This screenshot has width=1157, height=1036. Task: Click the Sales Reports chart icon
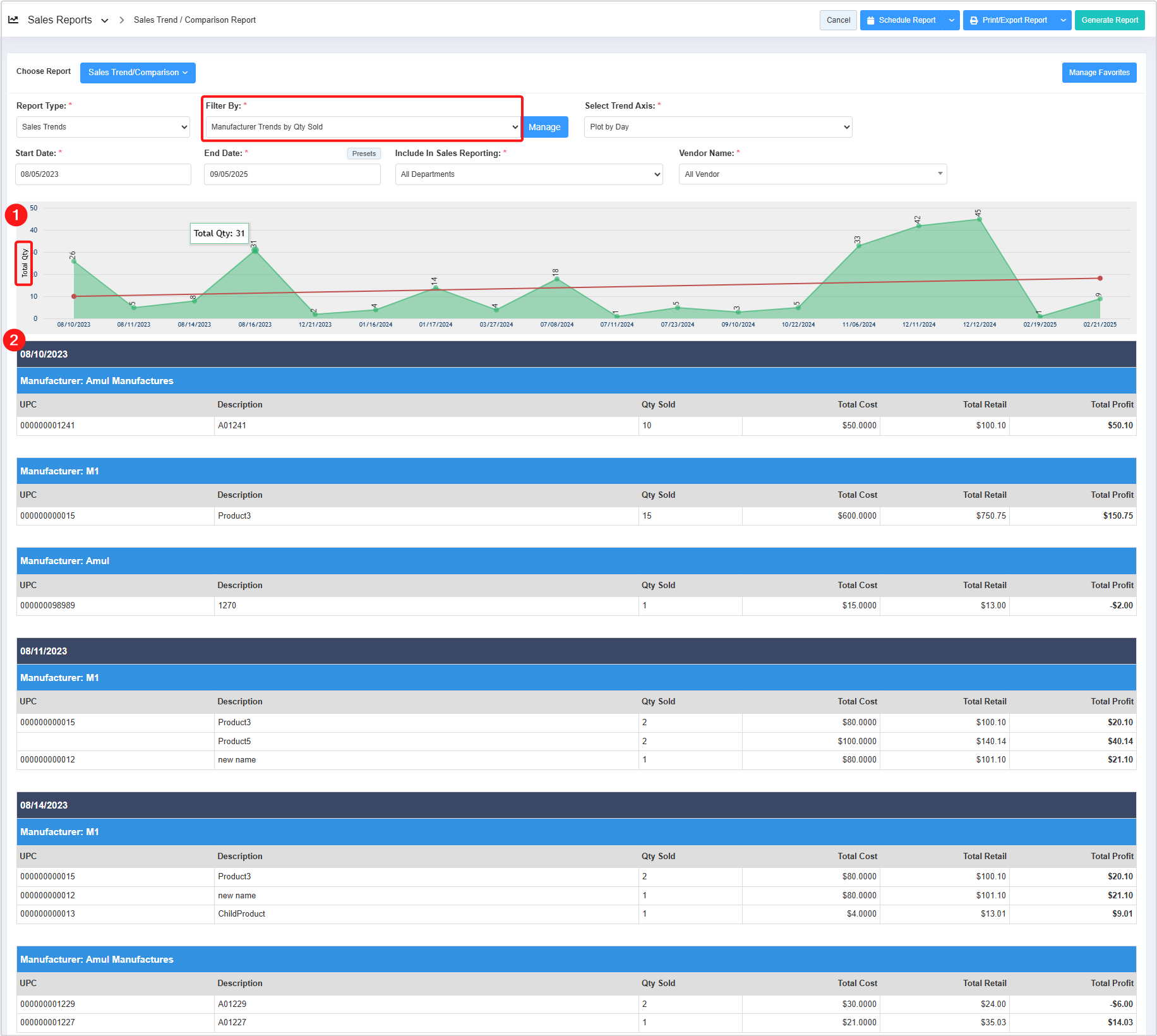pos(13,20)
